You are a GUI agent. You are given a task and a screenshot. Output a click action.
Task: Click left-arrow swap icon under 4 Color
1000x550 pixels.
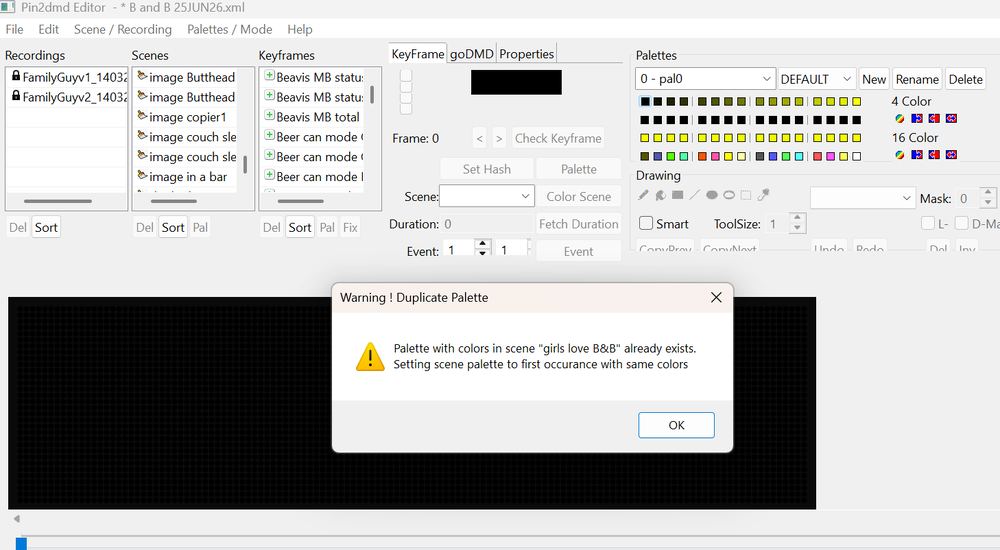934,119
